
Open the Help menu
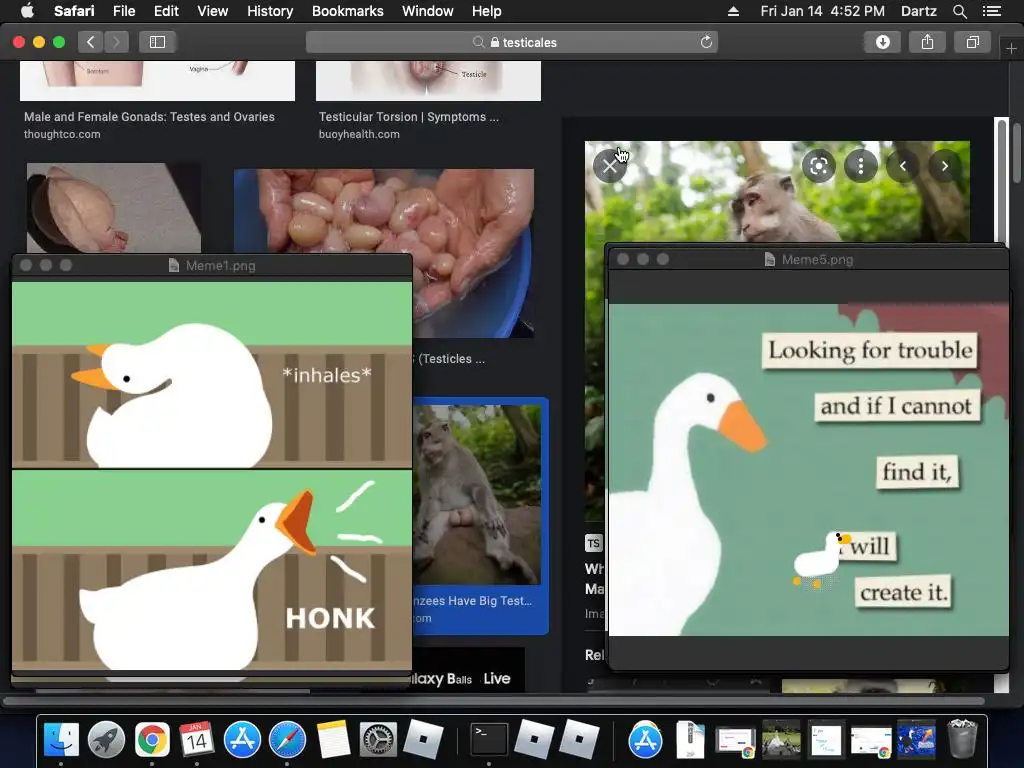(x=487, y=11)
